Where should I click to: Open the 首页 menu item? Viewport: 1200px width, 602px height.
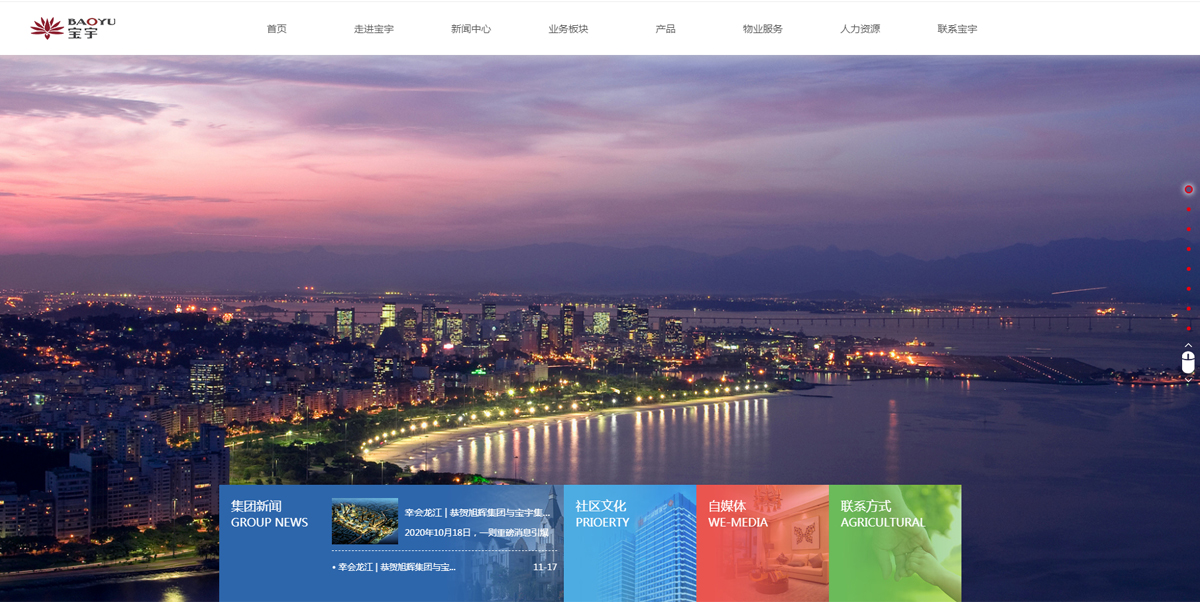tap(276, 29)
